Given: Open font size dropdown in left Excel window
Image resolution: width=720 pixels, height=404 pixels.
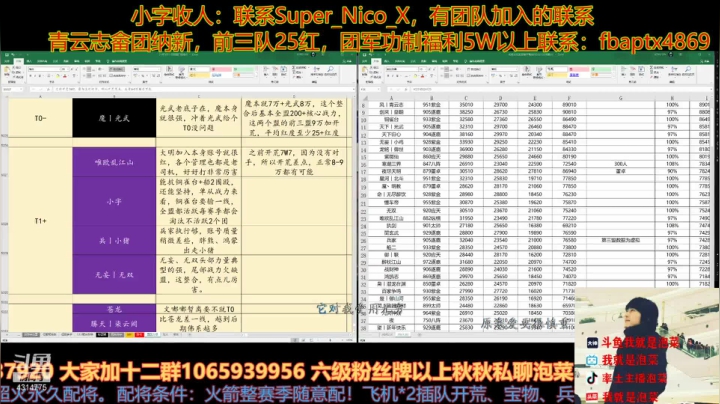Looking at the screenshot, I should click(x=68, y=69).
